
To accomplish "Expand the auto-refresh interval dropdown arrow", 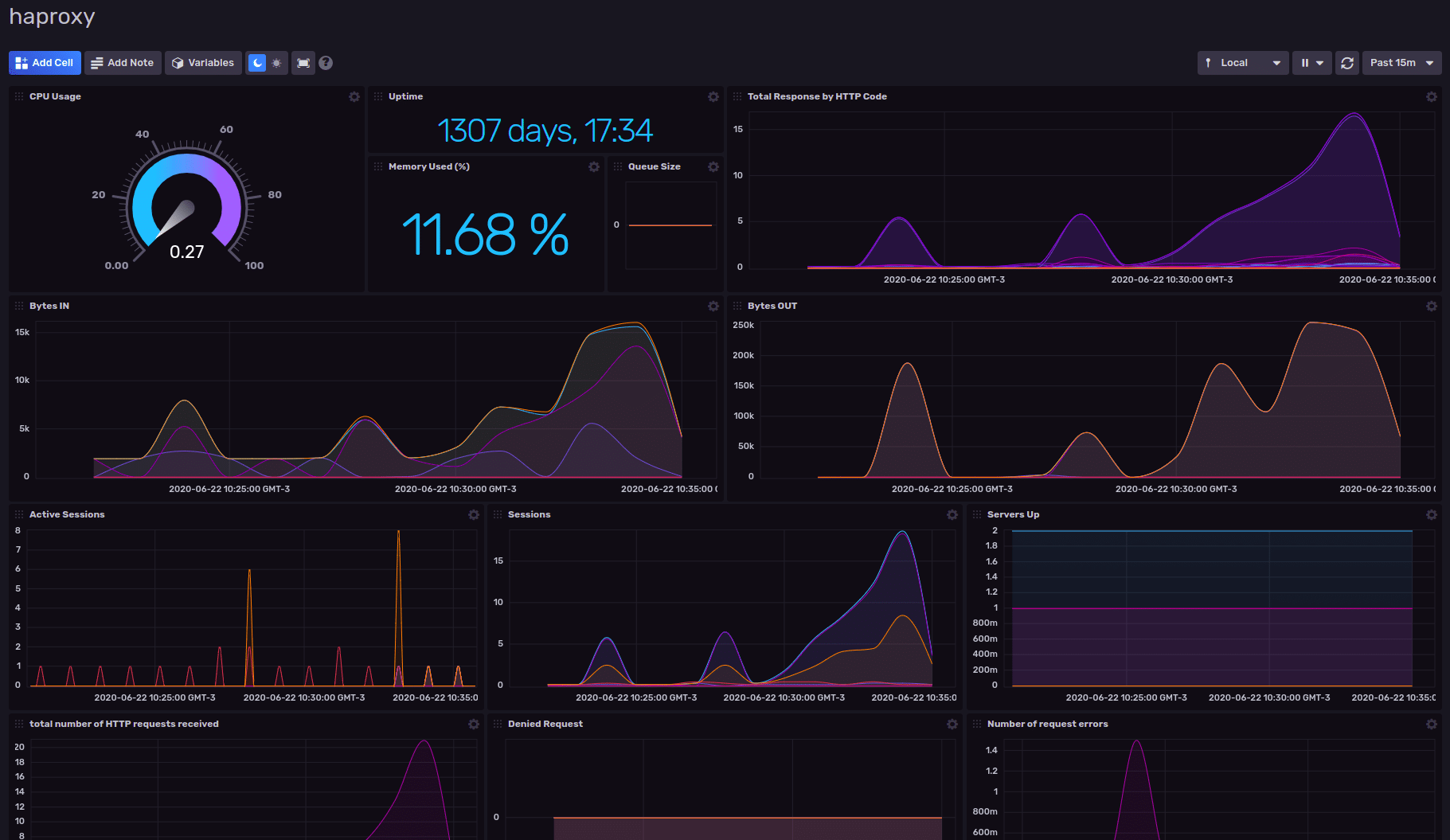I will pos(1321,62).
